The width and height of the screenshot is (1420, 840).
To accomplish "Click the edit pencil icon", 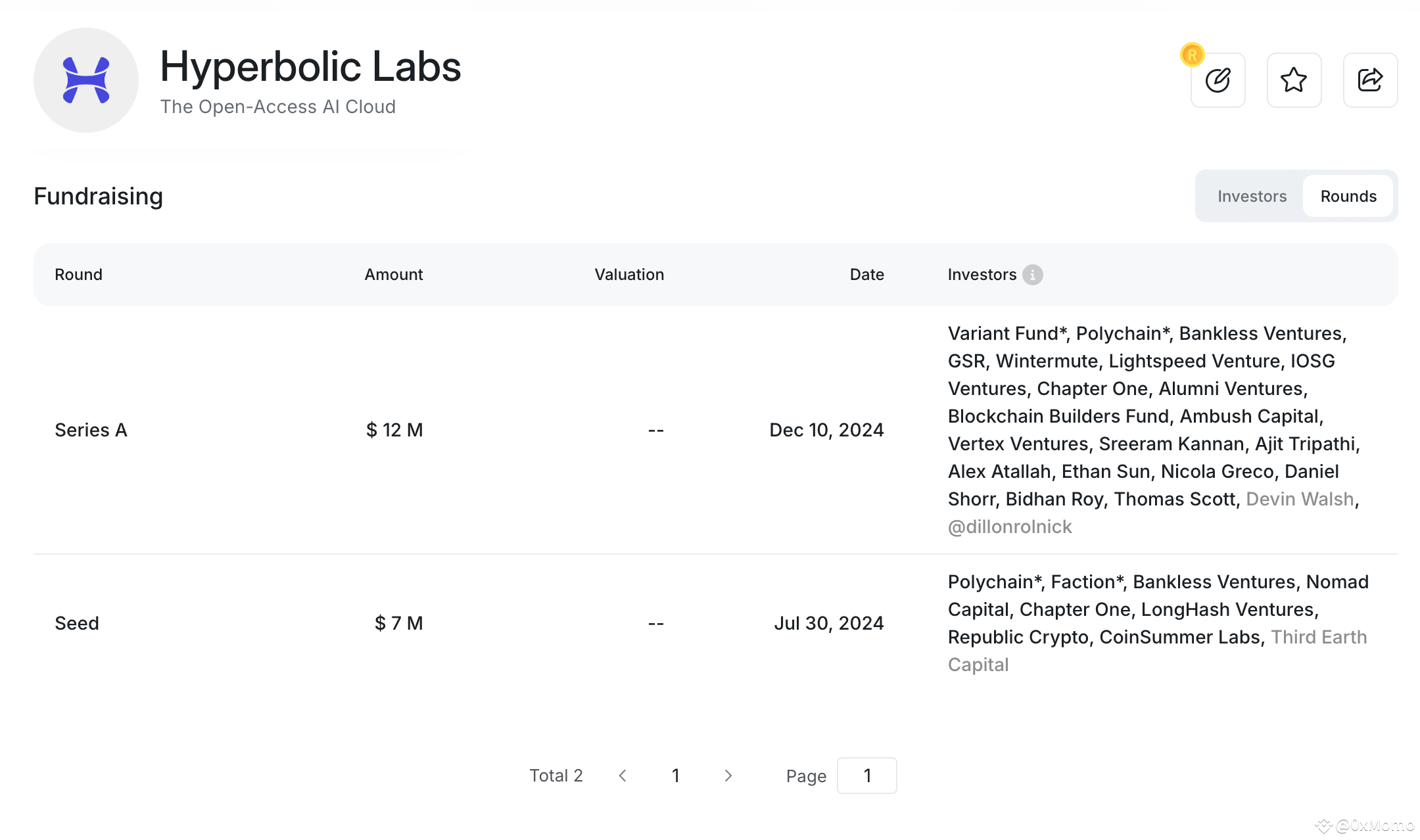I will (x=1218, y=80).
